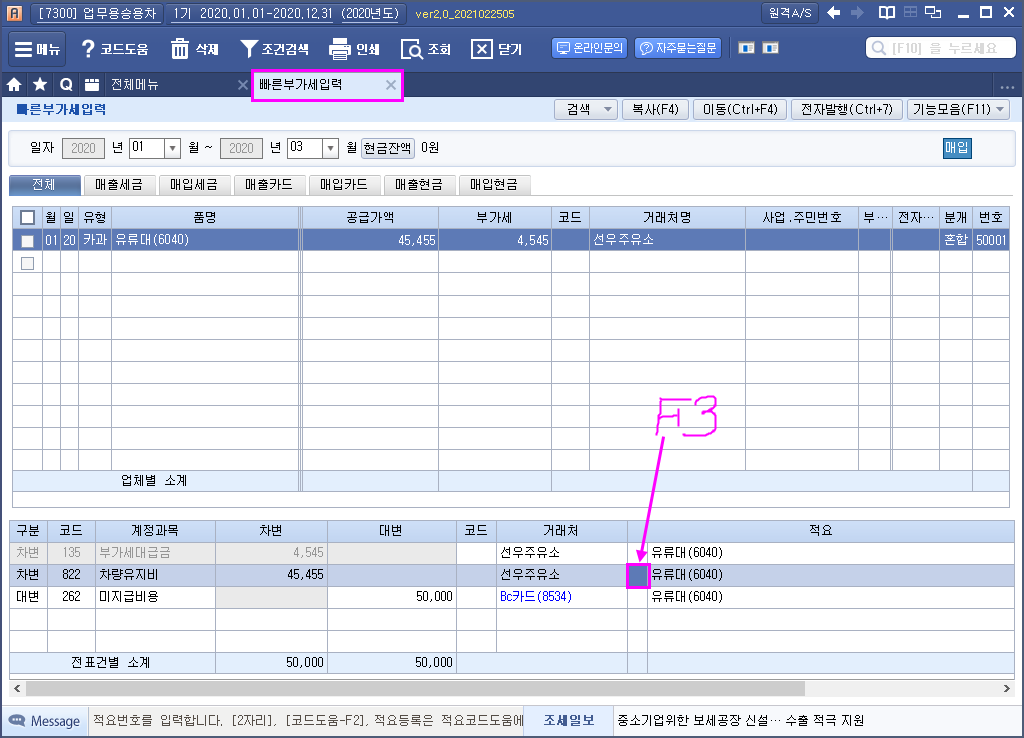Click the right split-layout icon
1024x738 pixels.
click(x=771, y=48)
